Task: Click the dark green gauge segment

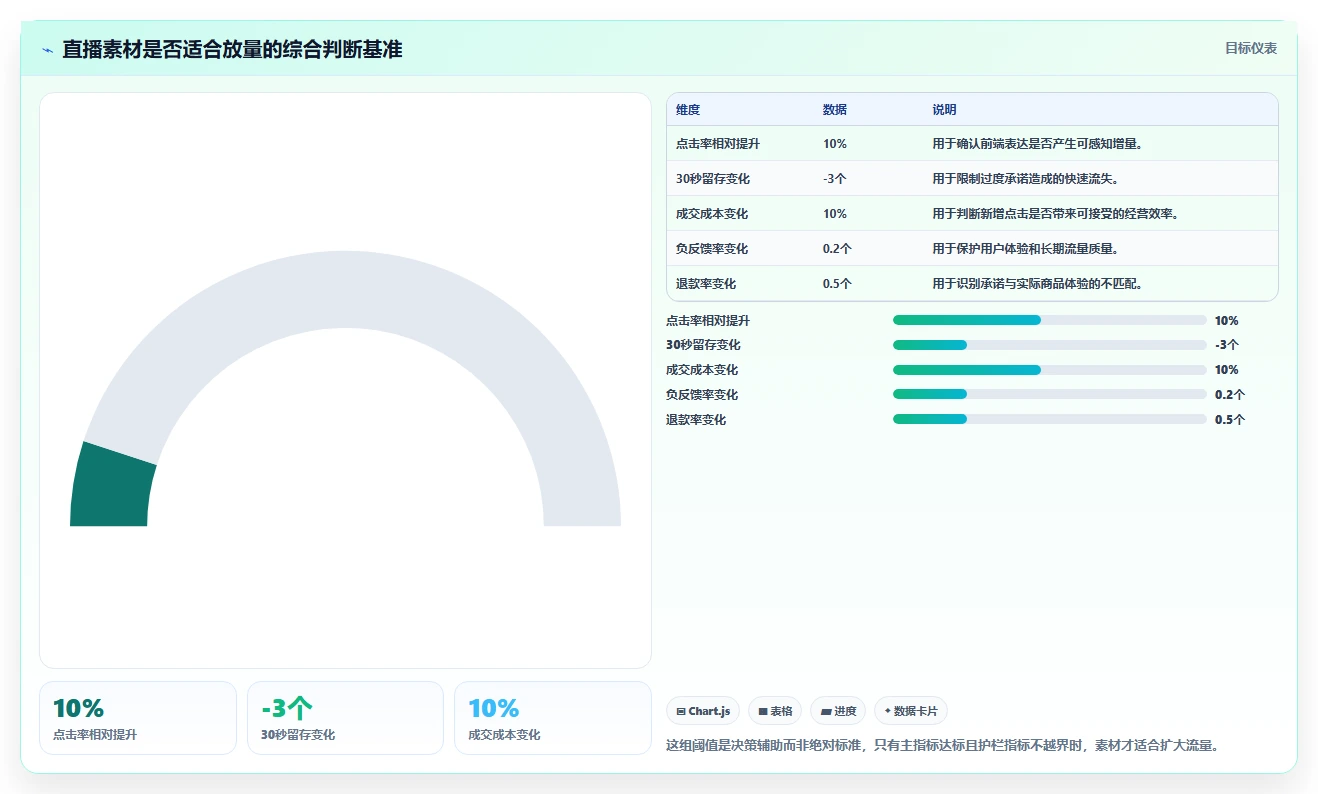Action: (x=112, y=488)
